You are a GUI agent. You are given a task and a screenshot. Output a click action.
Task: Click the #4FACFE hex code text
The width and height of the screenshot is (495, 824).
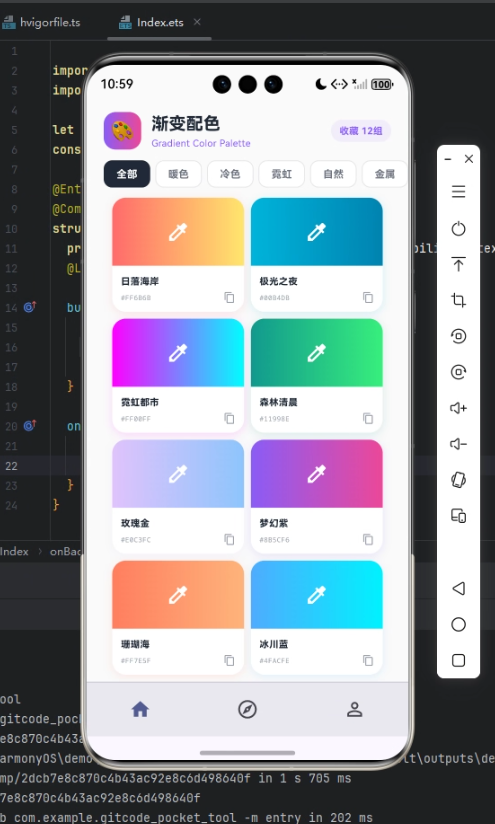[x=274, y=661]
